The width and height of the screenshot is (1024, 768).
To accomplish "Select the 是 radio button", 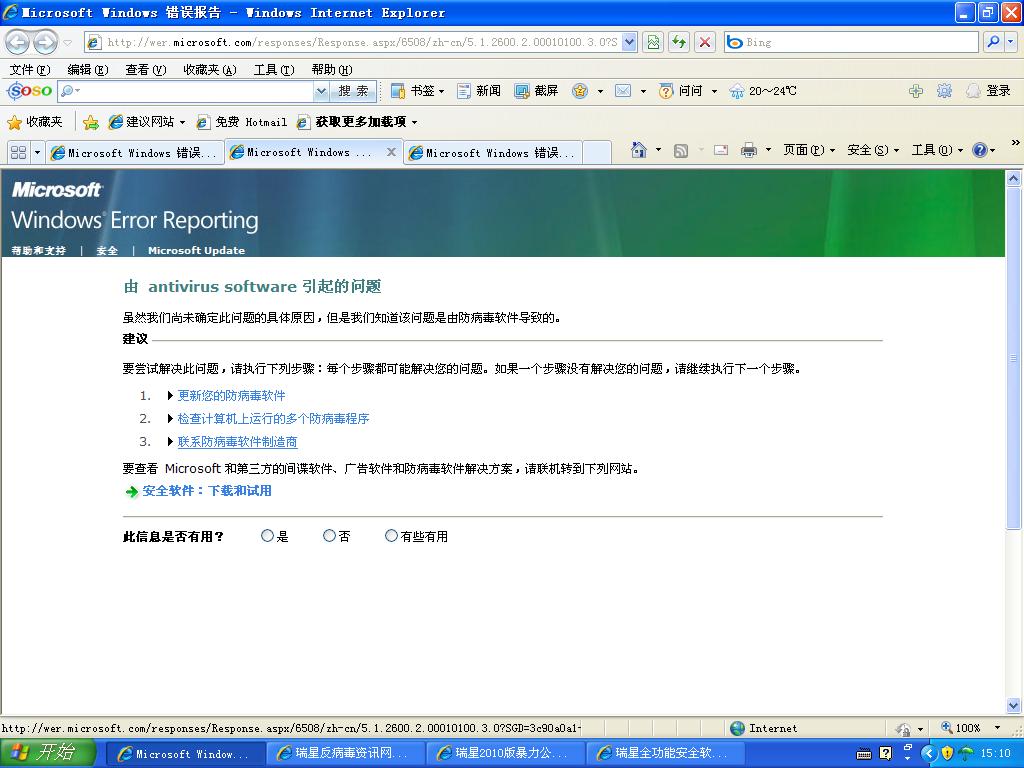I will point(267,536).
